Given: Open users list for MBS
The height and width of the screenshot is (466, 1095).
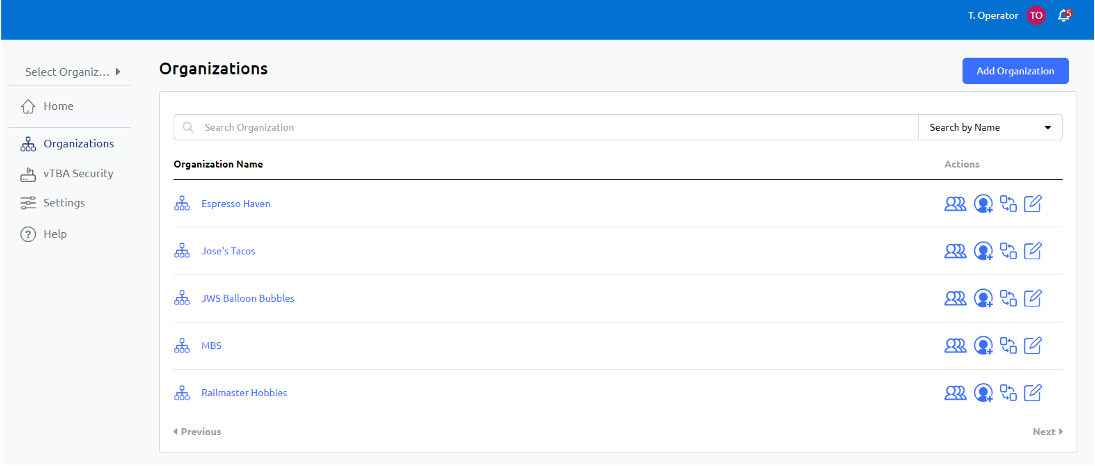Looking at the screenshot, I should click(x=955, y=345).
